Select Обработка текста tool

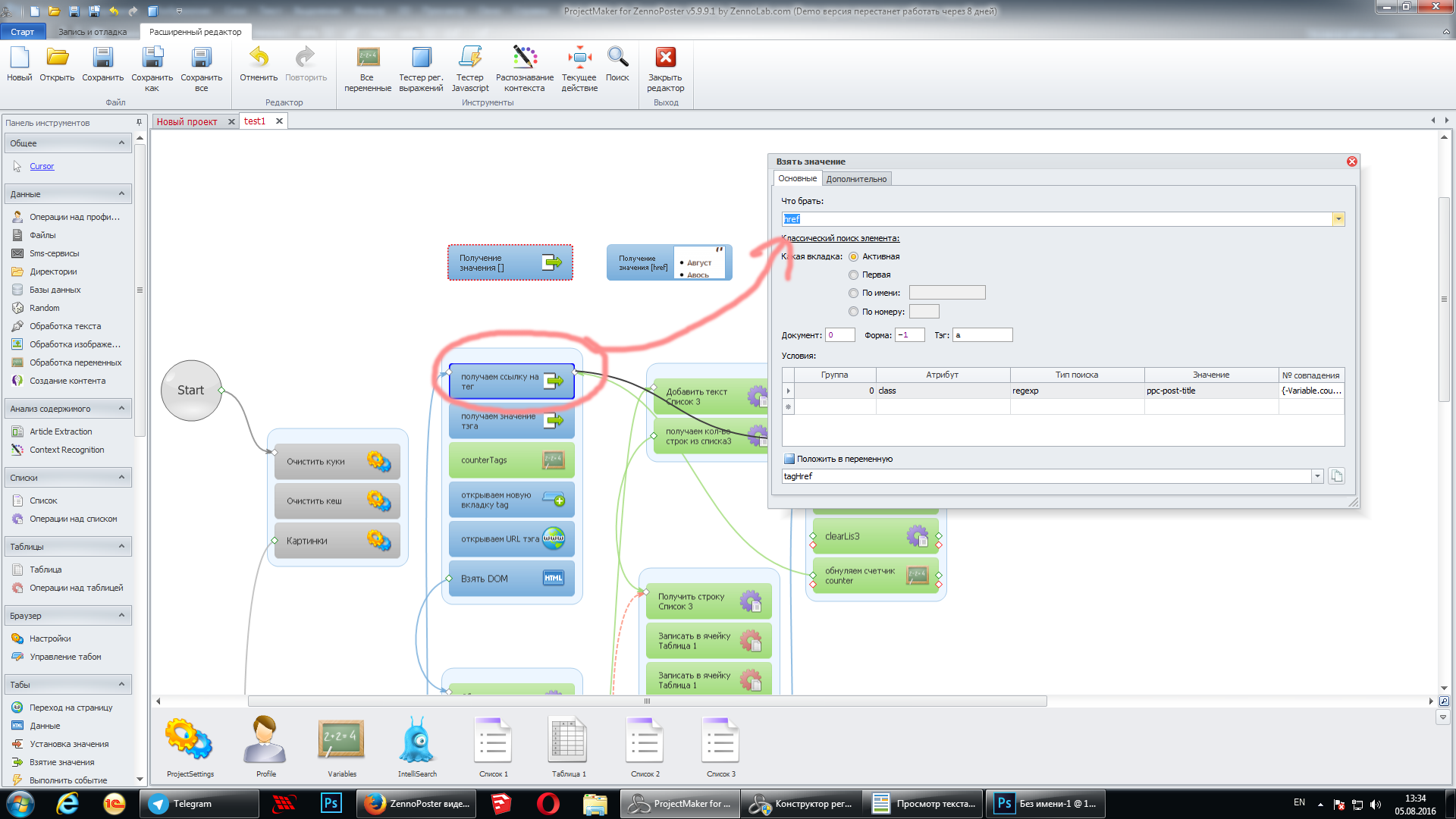click(x=65, y=326)
